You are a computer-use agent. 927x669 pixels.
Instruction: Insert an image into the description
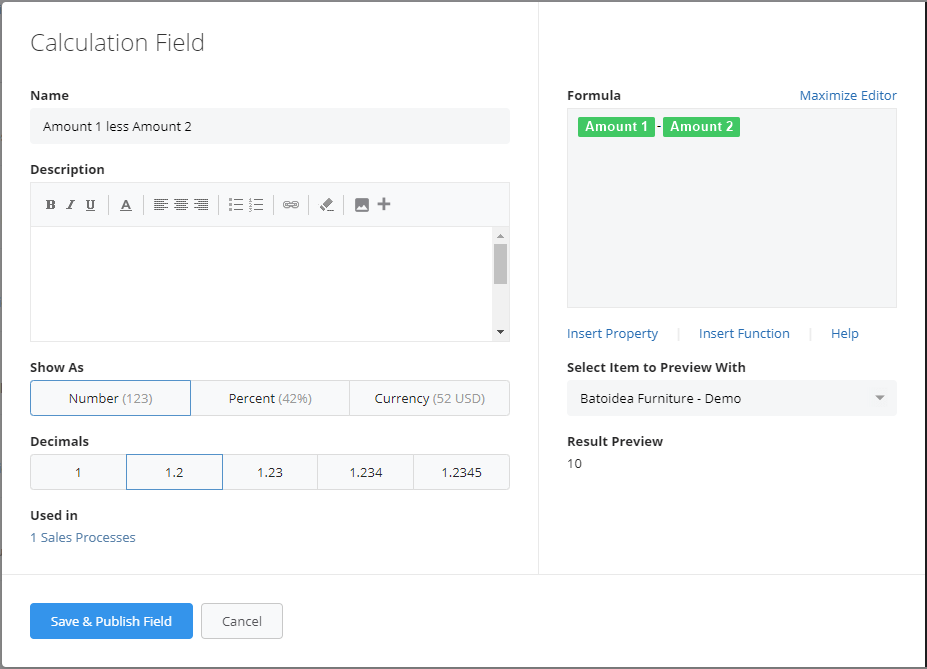(362, 204)
